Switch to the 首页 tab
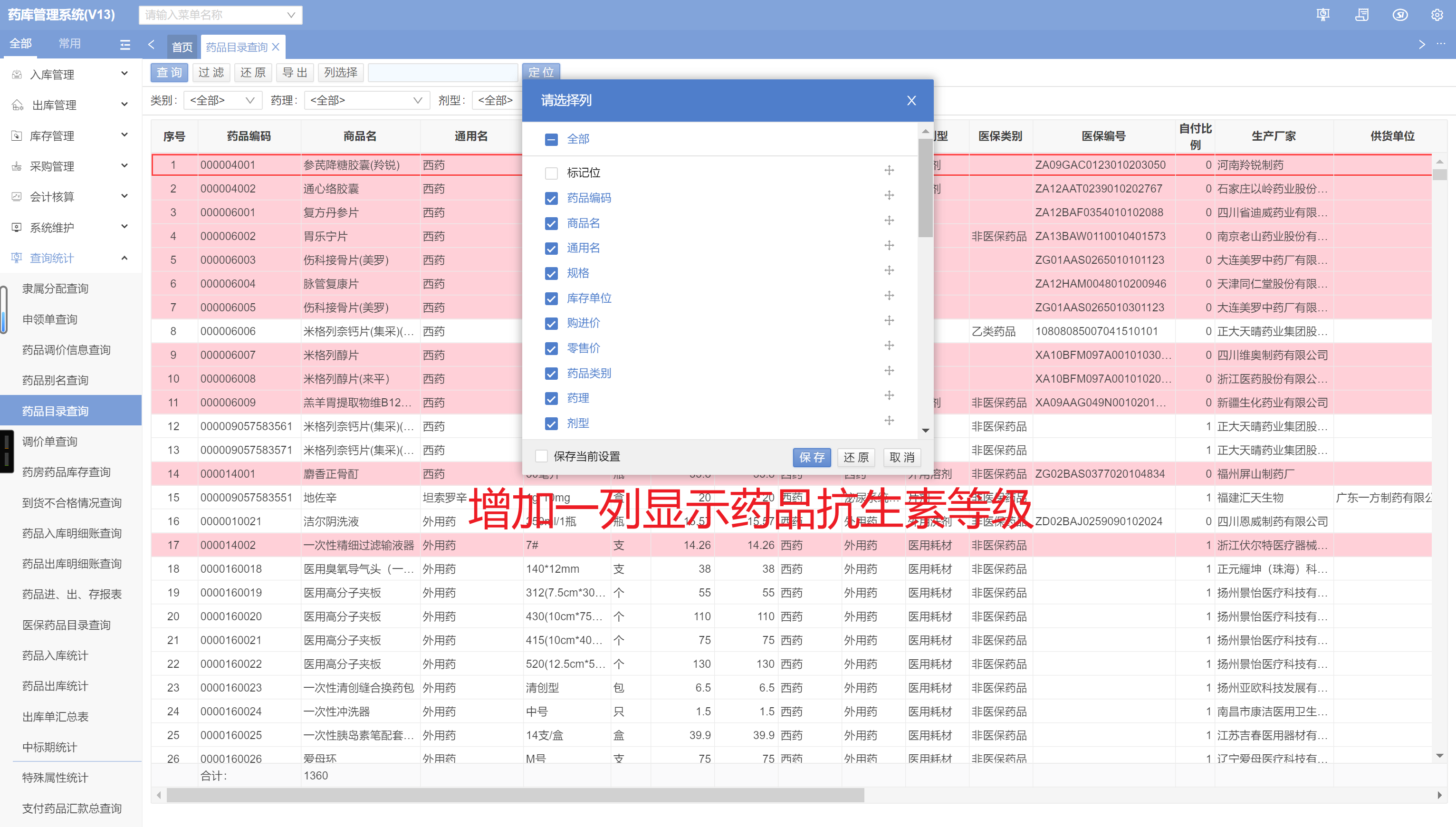Image resolution: width=1456 pixels, height=827 pixels. click(182, 47)
